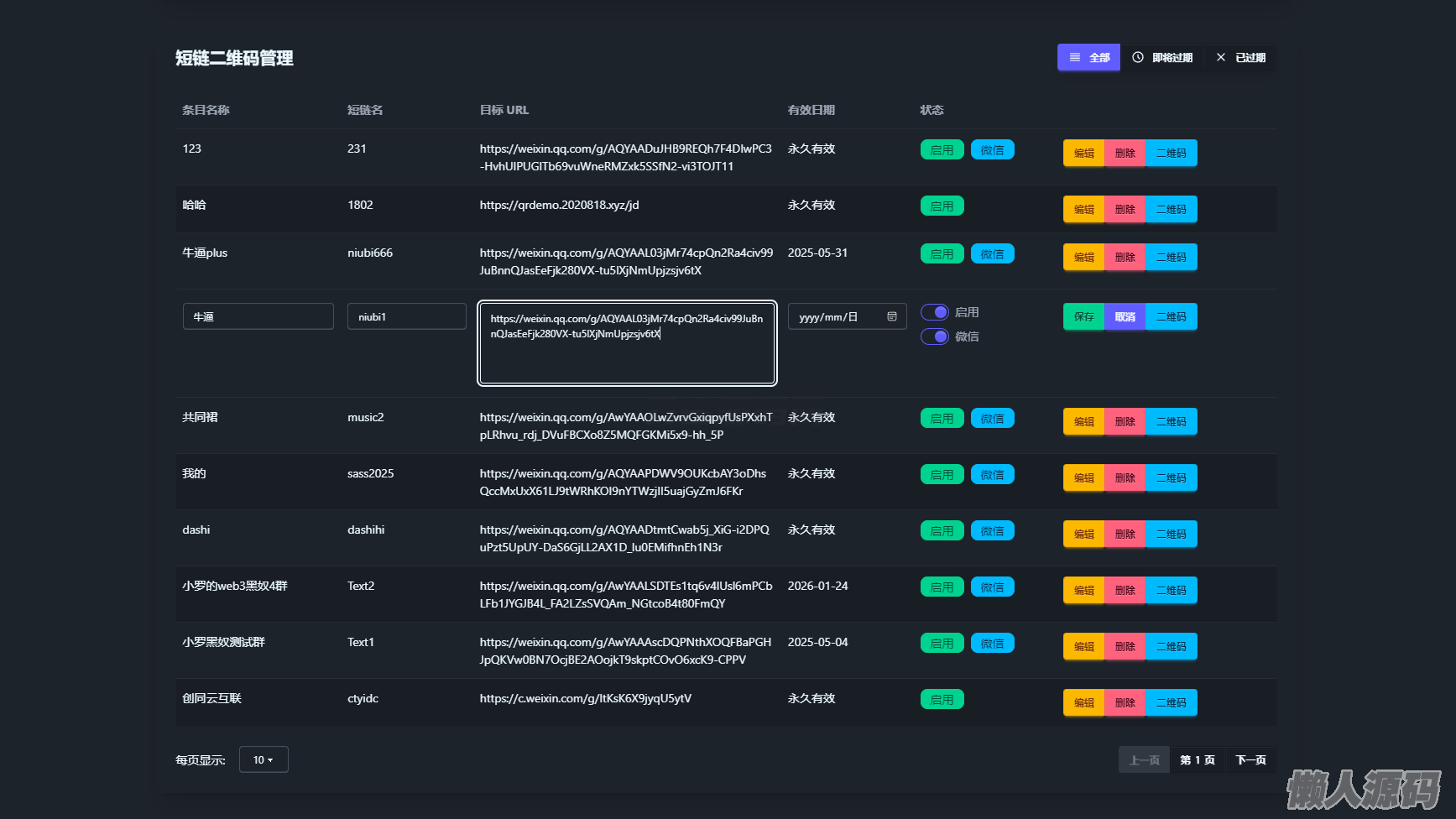The image size is (1456, 819).
Task: Click the clock icon on 即将过期 tab
Action: (x=1138, y=58)
